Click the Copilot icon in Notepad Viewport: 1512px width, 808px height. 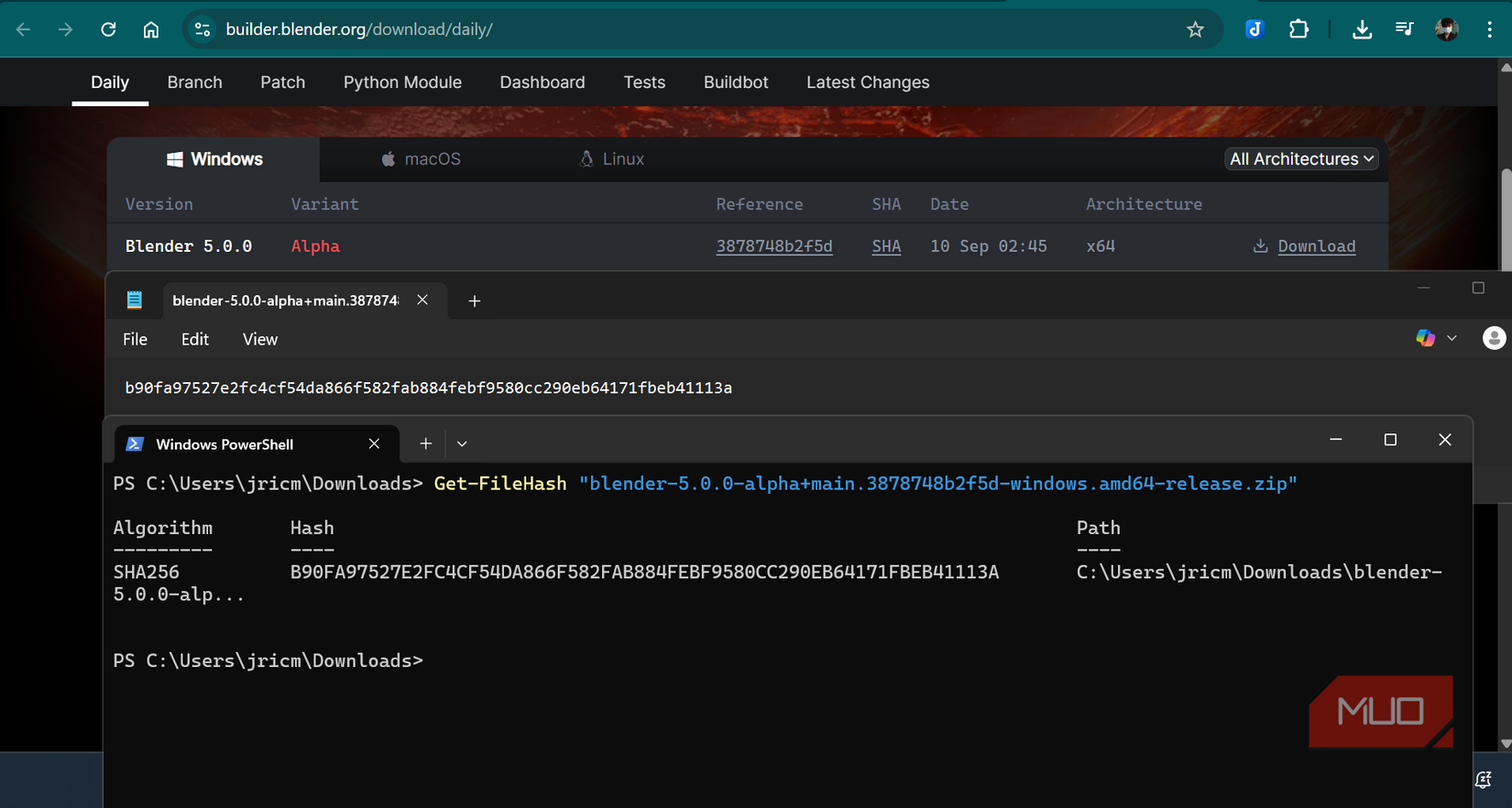click(x=1425, y=338)
